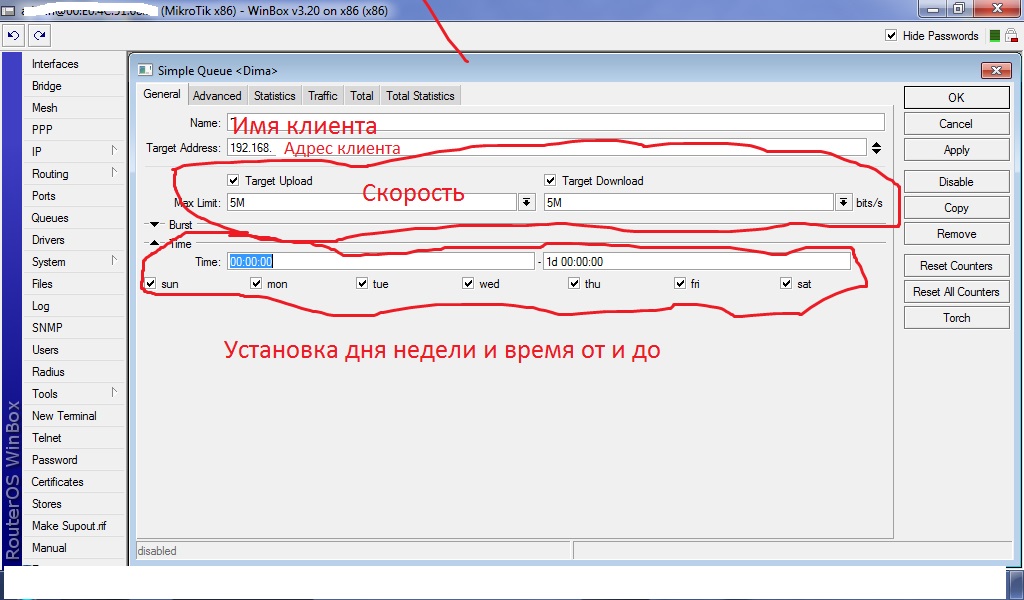
Task: Switch to the Advanced tab
Action: [217, 95]
